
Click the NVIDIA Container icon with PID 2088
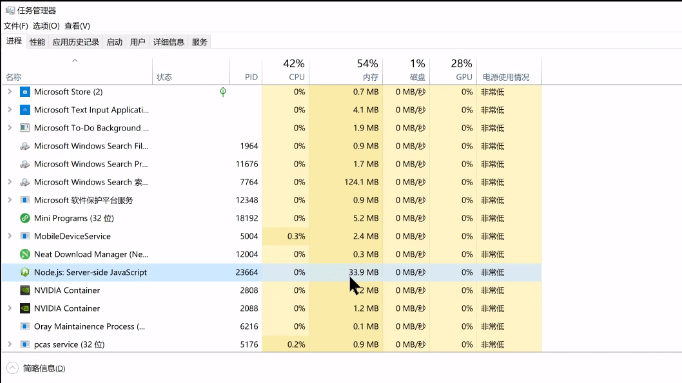25,308
